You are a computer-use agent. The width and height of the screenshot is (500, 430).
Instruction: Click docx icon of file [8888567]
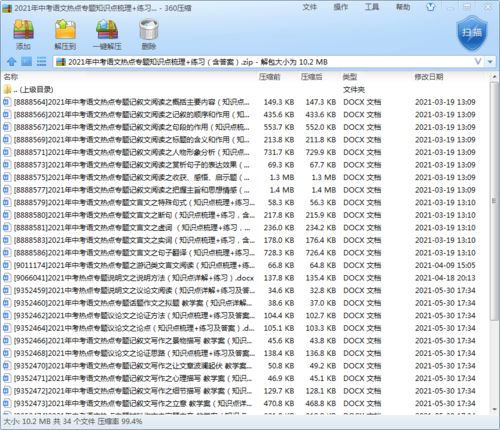pos(6,127)
